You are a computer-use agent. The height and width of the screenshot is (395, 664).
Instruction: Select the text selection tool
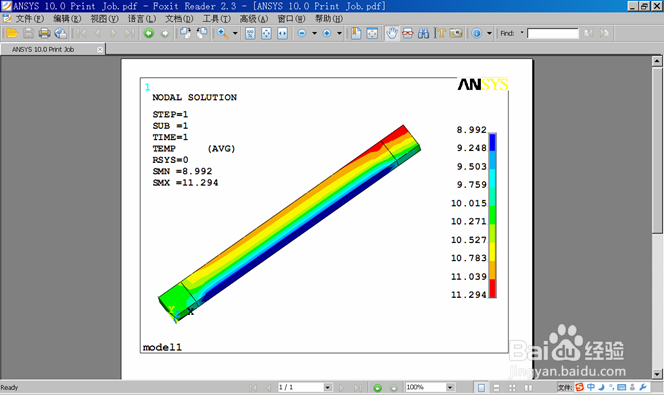click(x=440, y=33)
